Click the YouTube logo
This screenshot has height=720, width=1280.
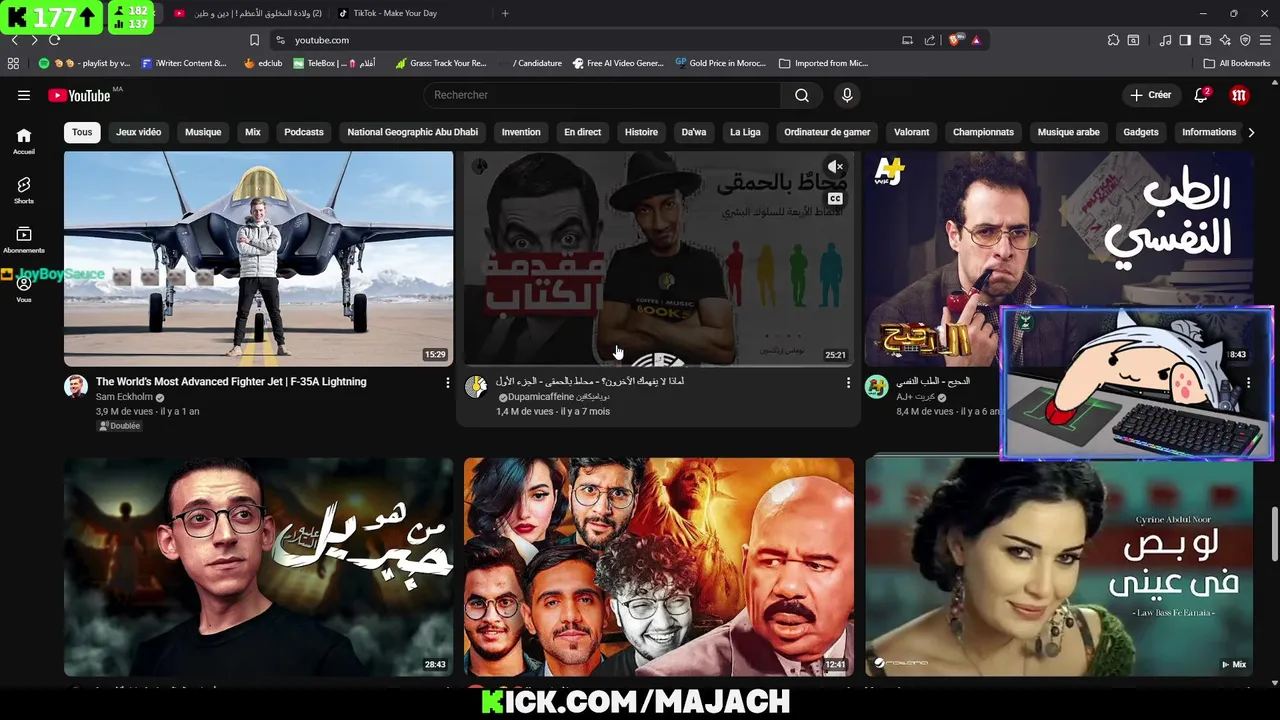pos(79,95)
